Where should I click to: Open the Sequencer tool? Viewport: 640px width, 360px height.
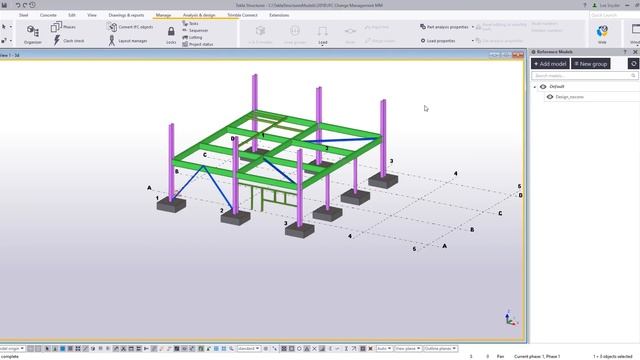click(195, 31)
